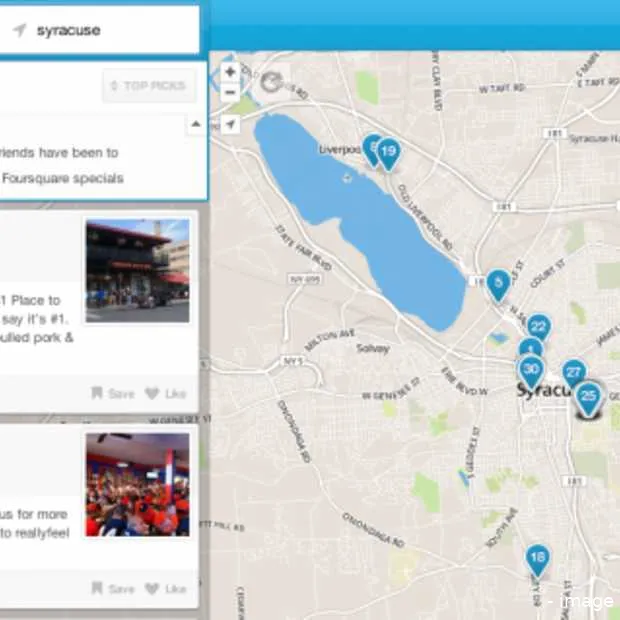Like the first venue result
Viewport: 620px width, 620px height.
pos(166,393)
